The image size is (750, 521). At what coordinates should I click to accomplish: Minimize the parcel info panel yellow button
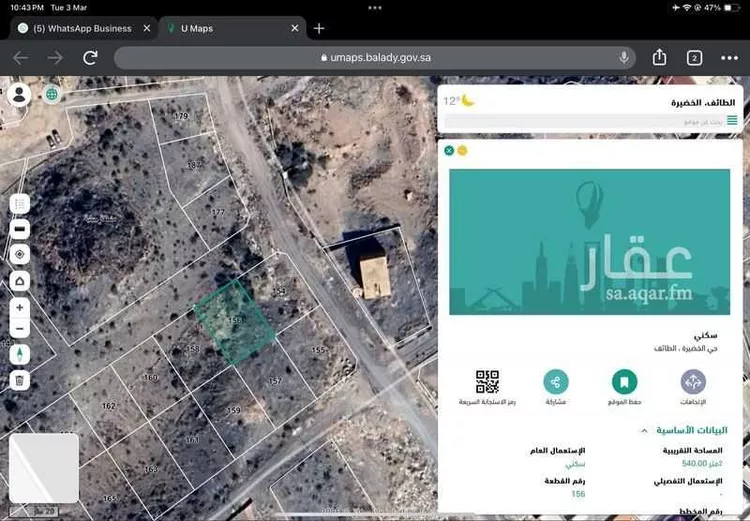pyautogui.click(x=462, y=151)
